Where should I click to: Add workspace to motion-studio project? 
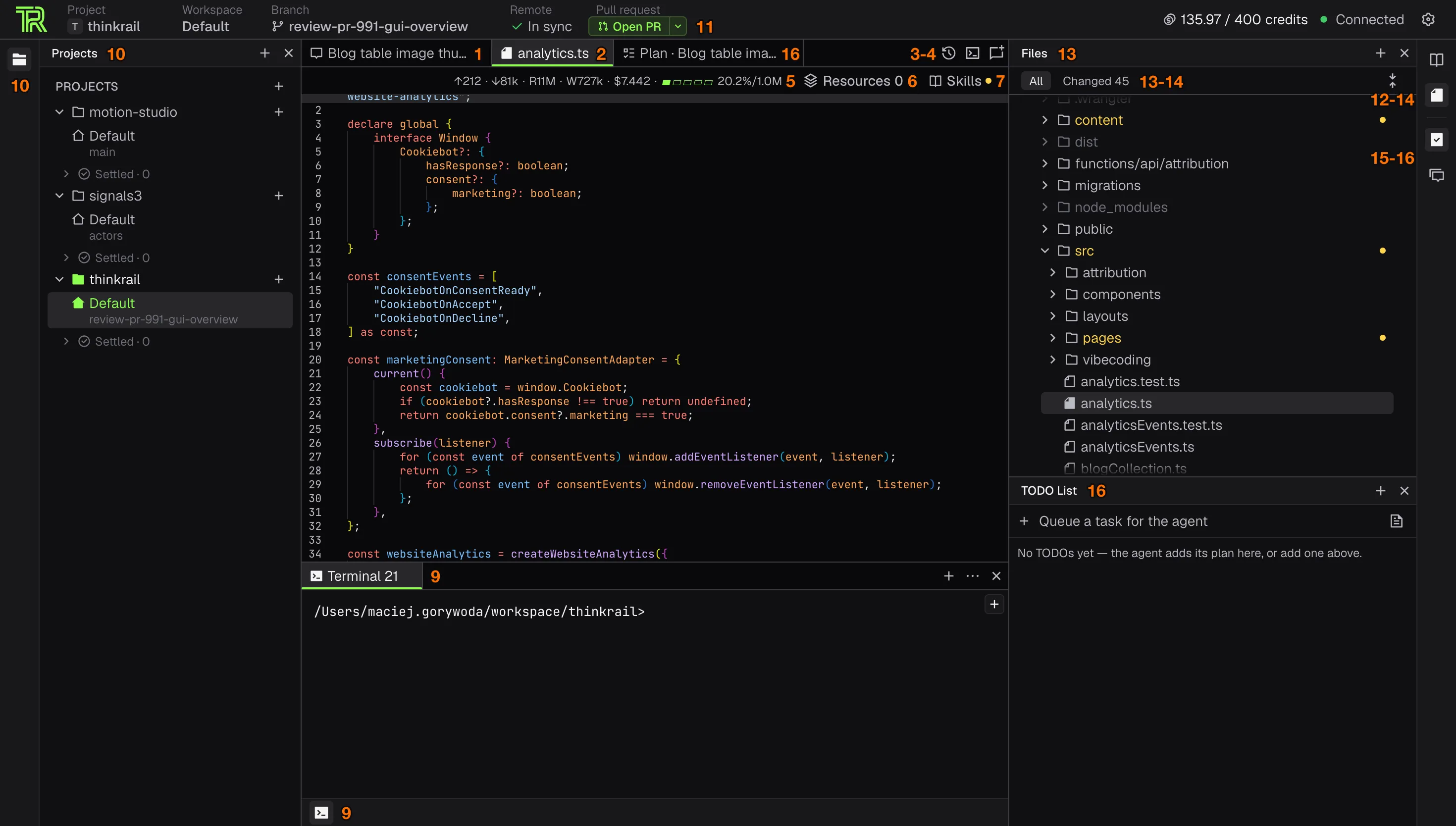click(278, 112)
